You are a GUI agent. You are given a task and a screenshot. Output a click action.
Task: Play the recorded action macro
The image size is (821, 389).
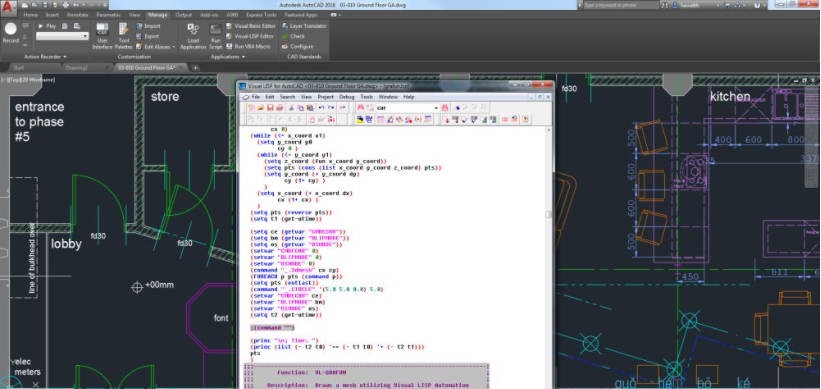coord(47,26)
